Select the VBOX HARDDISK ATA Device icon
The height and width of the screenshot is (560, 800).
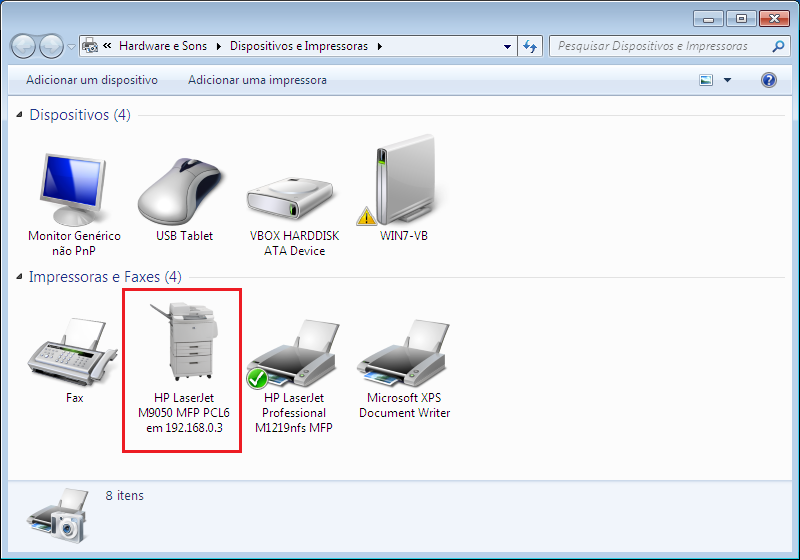point(290,198)
